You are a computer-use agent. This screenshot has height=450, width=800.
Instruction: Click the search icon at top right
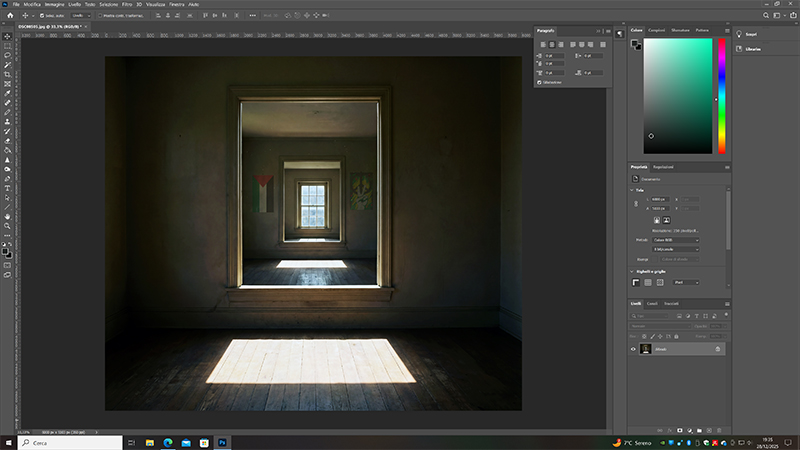click(766, 15)
